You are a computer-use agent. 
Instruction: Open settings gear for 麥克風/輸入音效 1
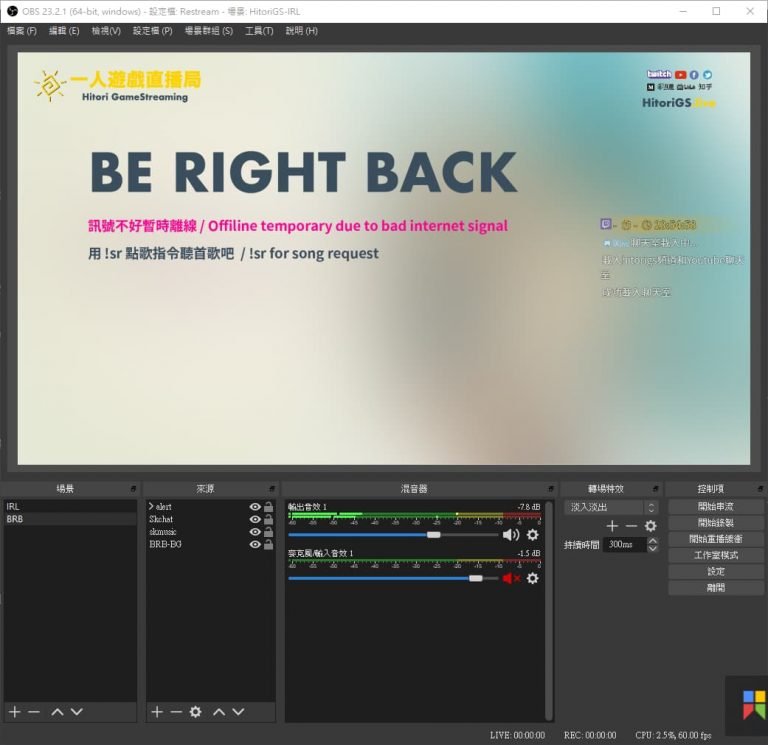click(532, 578)
